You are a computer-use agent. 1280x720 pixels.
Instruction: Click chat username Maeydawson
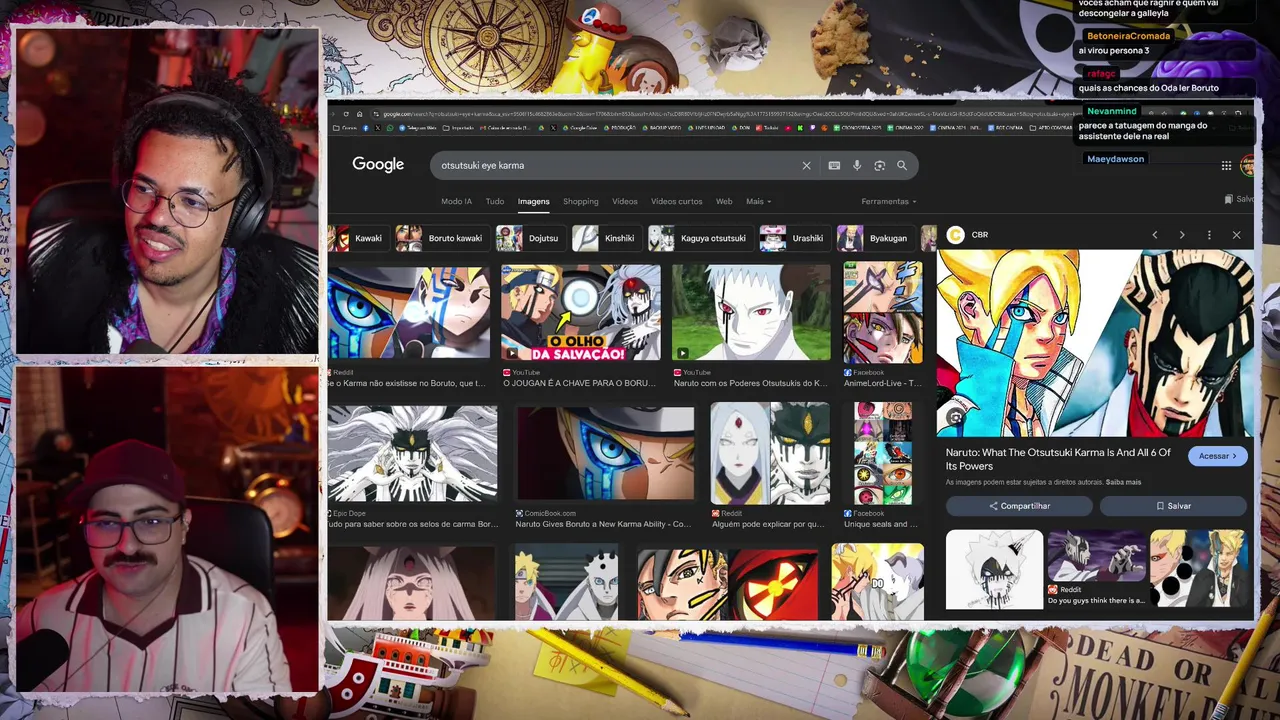(x=1115, y=159)
